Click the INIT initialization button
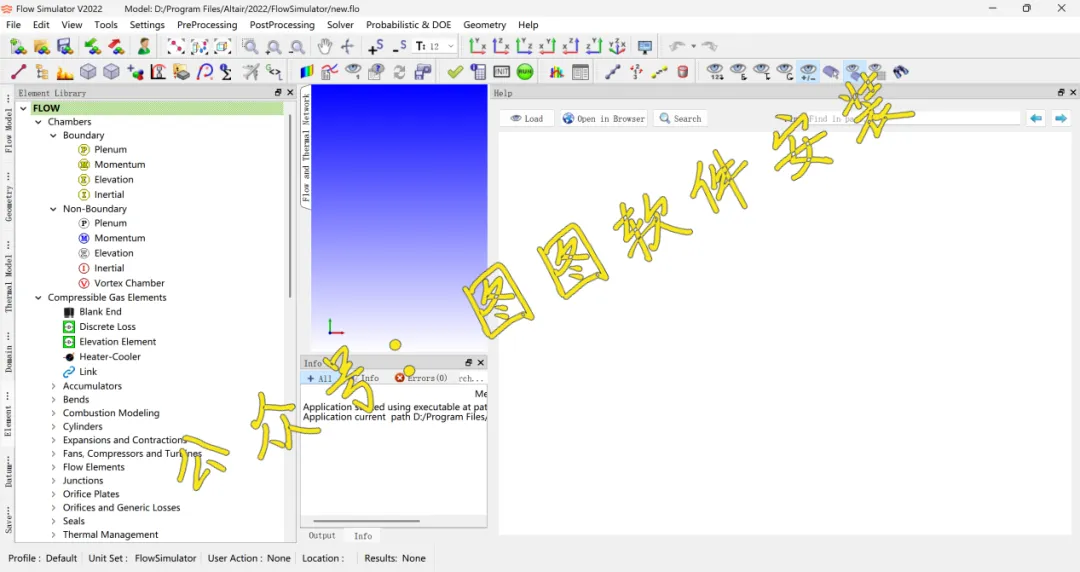This screenshot has height=572, width=1080. point(501,72)
